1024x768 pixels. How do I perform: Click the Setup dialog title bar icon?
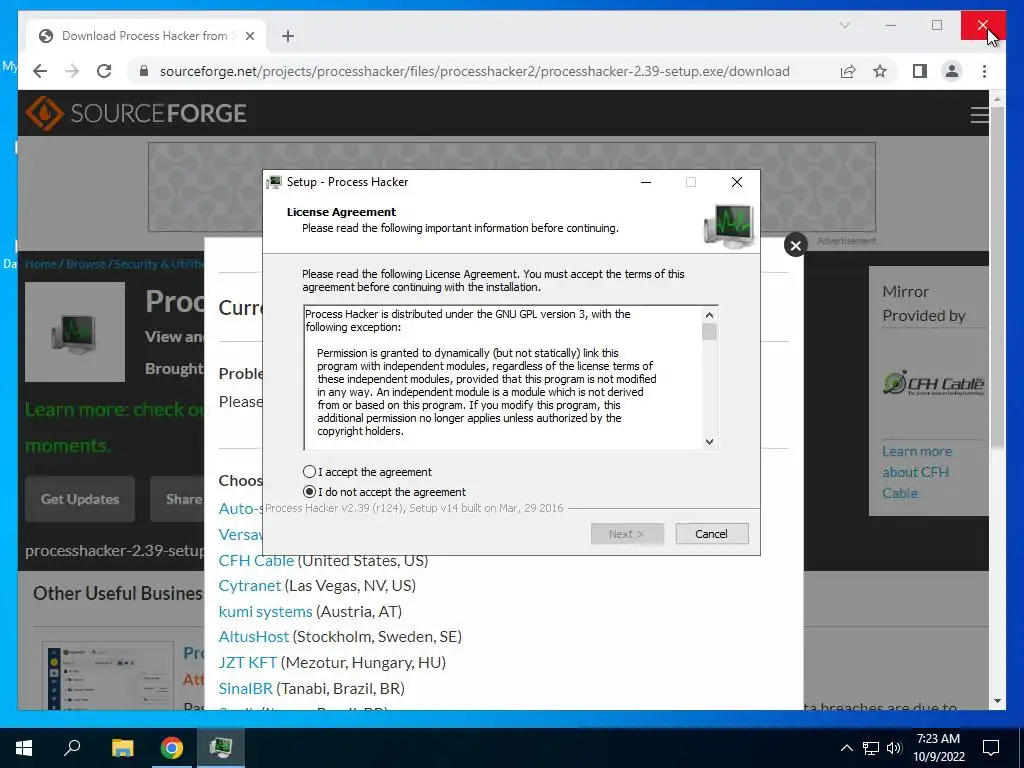(274, 182)
